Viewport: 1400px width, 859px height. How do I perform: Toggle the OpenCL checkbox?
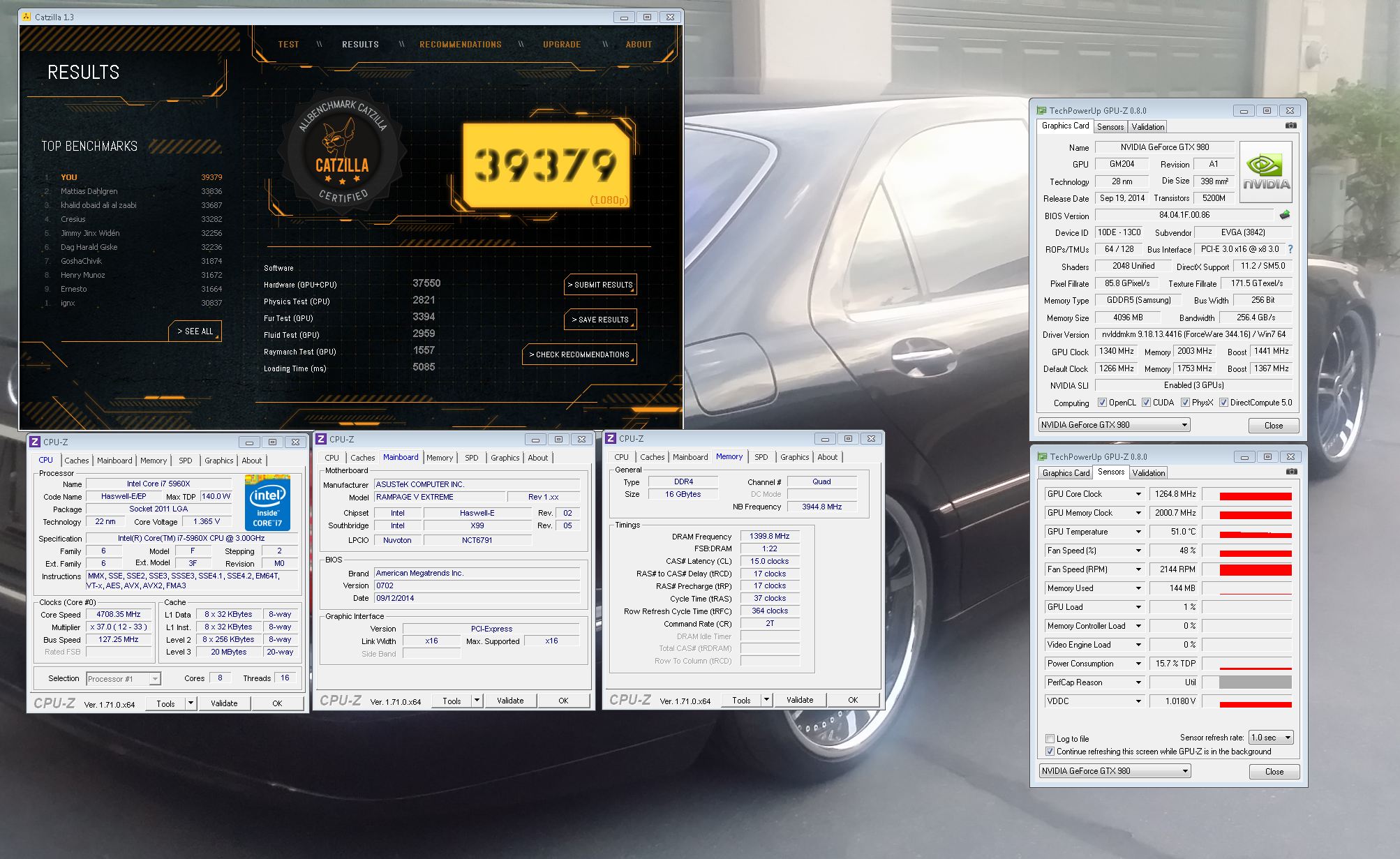click(1102, 403)
